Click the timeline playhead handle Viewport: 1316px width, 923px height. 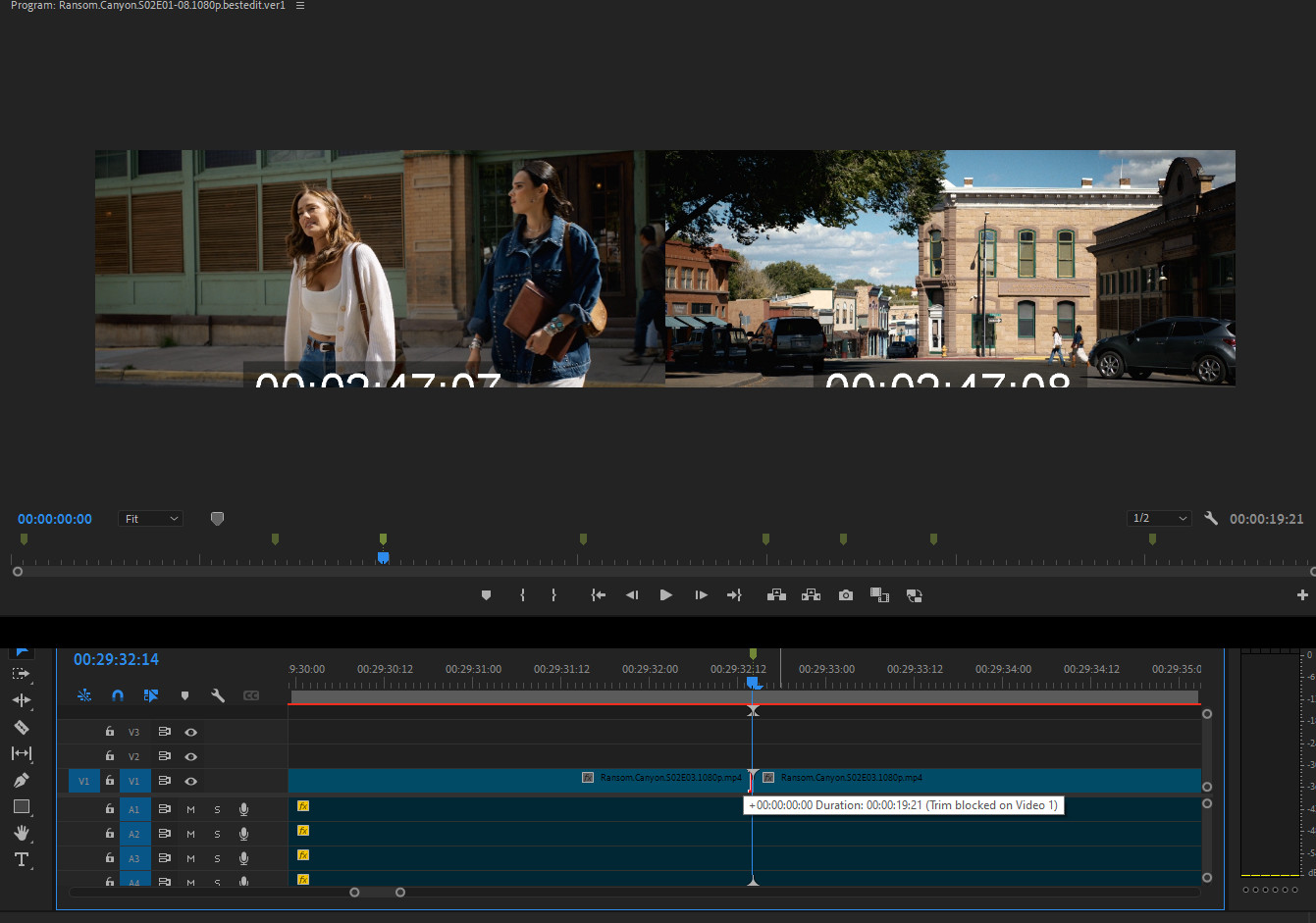coord(753,682)
